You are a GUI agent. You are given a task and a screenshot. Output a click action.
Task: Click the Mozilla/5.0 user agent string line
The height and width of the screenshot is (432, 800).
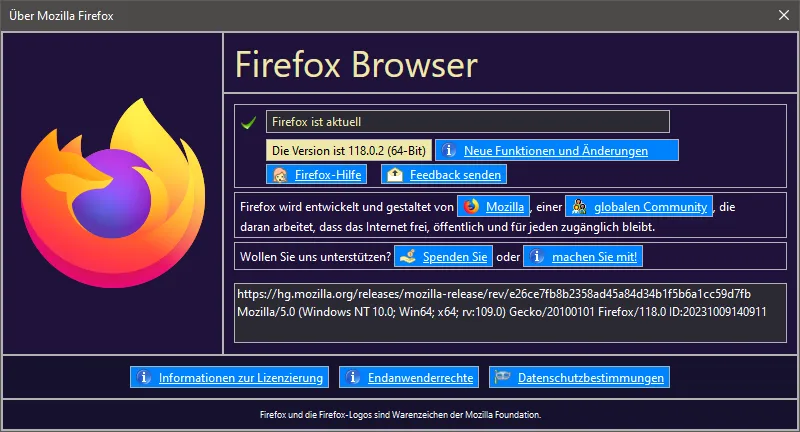click(502, 312)
